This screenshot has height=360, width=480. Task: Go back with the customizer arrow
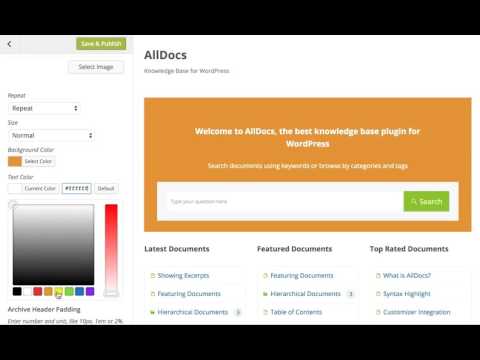point(9,44)
